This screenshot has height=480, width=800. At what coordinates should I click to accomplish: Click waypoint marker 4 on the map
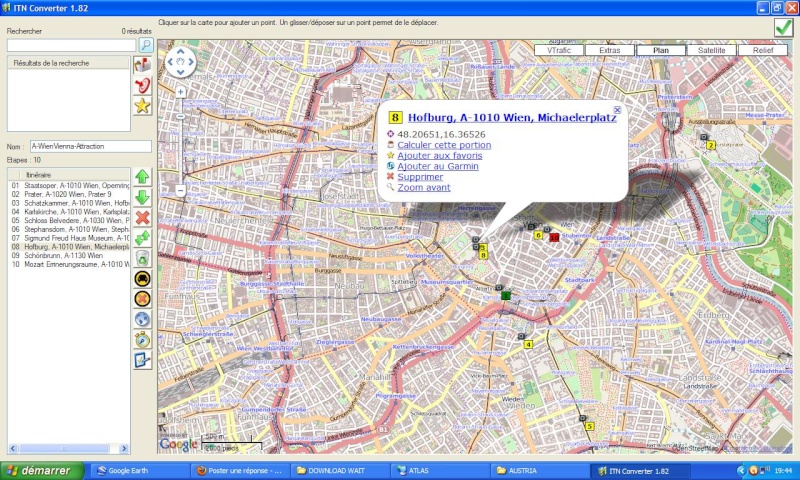pyautogui.click(x=528, y=344)
